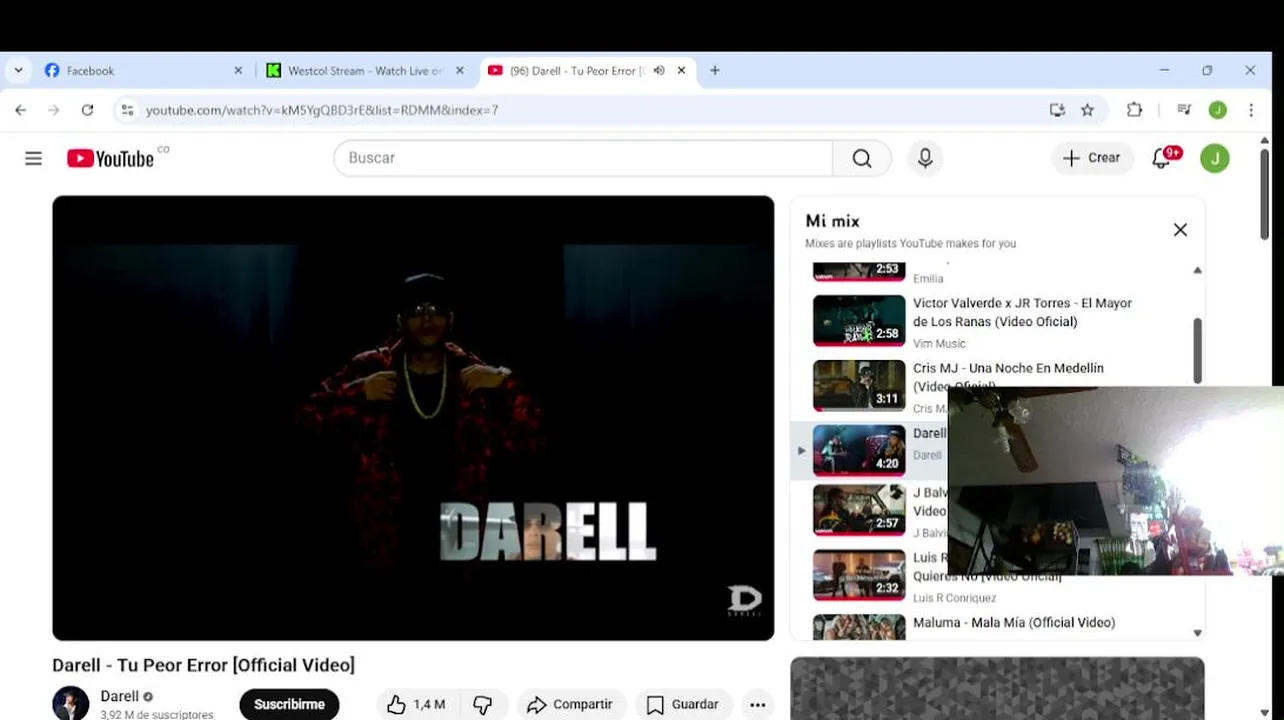View site information icon in address bar
Viewport: 1284px width, 720px height.
pos(127,110)
